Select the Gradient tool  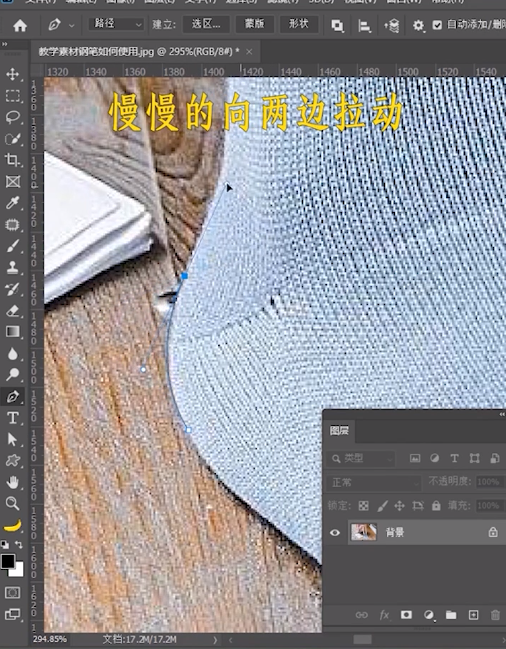12,332
